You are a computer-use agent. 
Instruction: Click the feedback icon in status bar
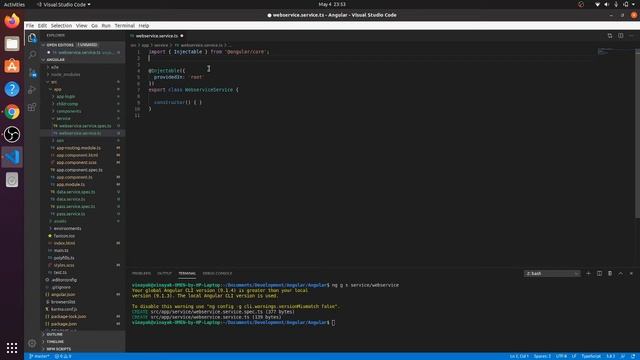623,356
